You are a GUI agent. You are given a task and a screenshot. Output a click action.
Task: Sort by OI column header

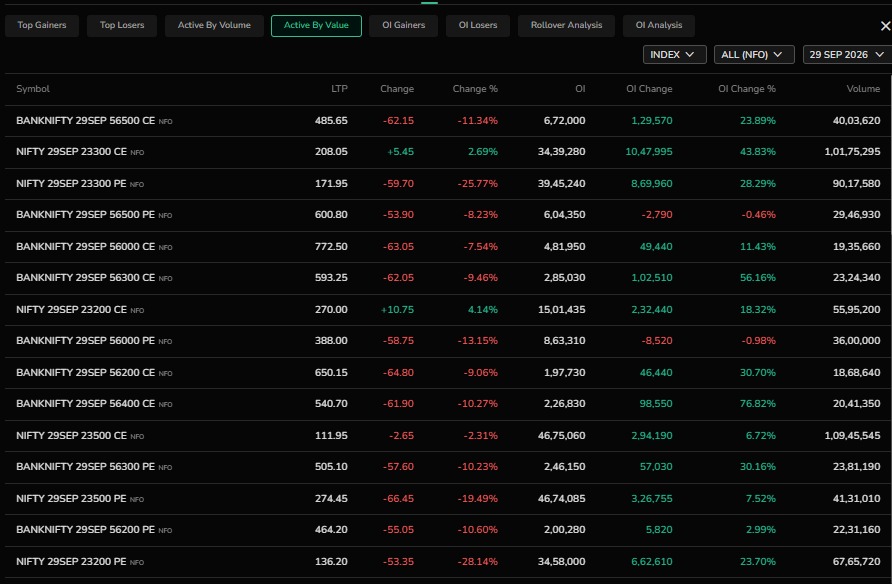click(580, 89)
